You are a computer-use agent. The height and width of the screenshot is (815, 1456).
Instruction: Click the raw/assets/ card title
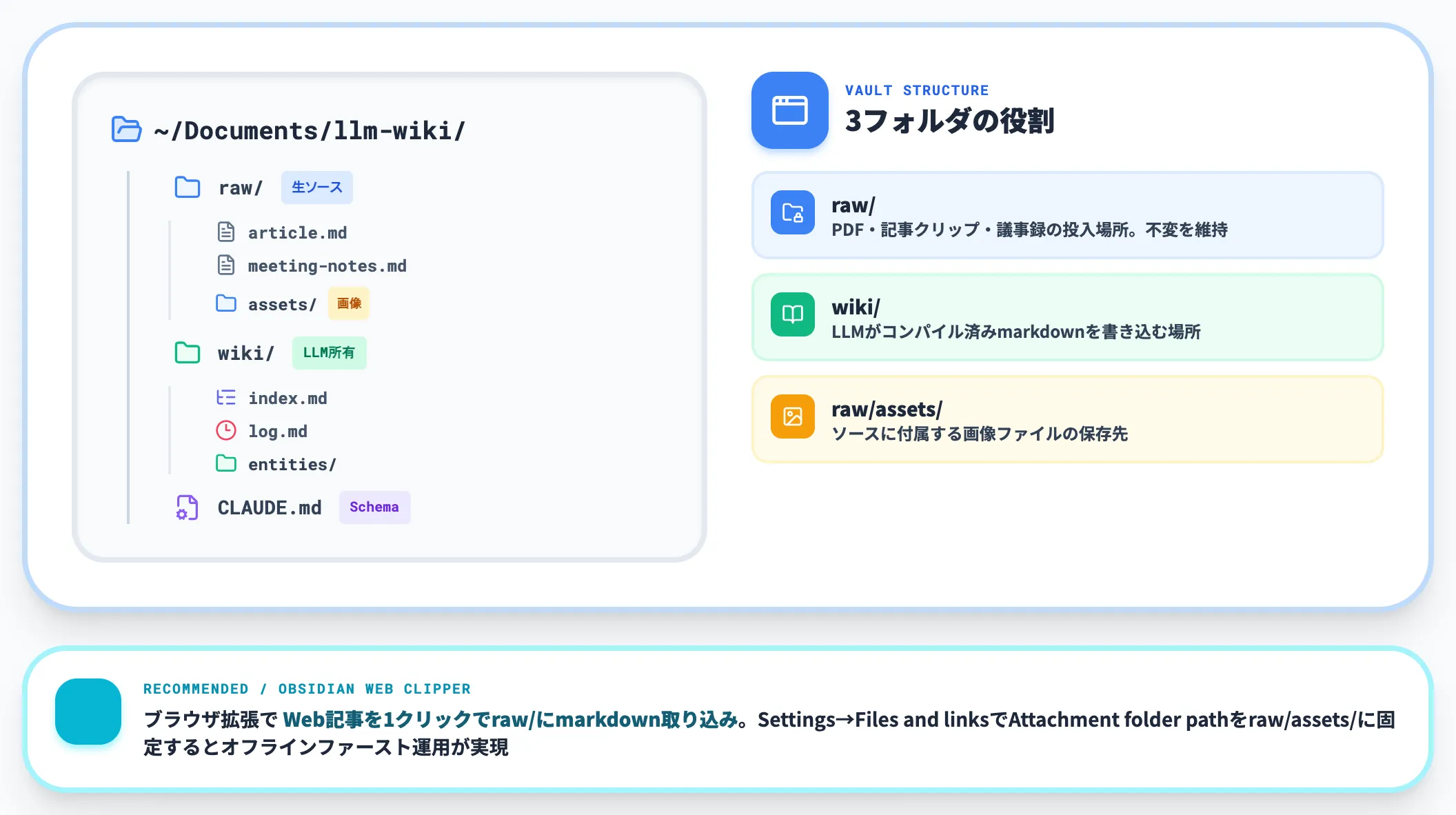coord(887,410)
